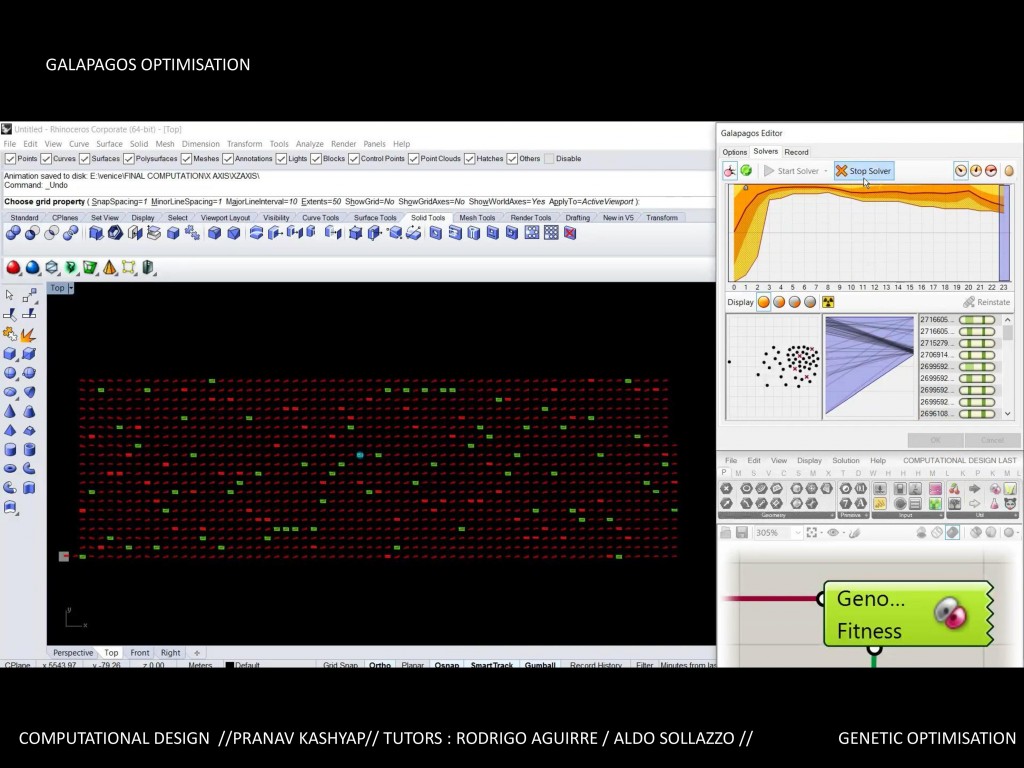Click the Stop Solver button
Screen dimensions: 1024x768
(864, 171)
